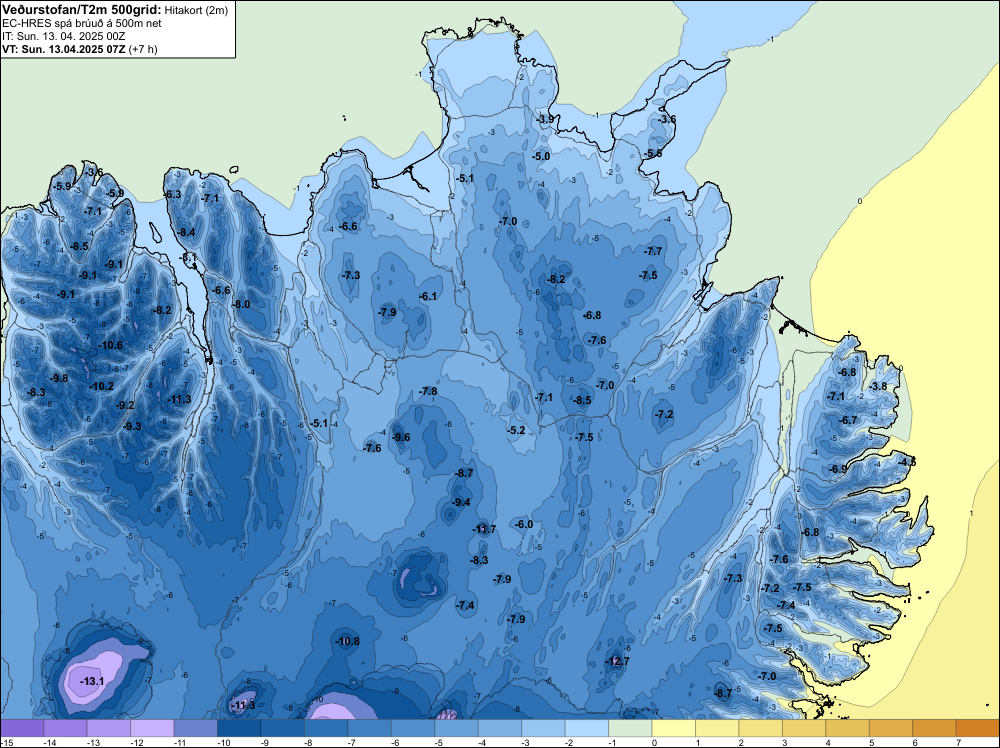Click the -8.0 temperature label
Screen dimensions: 1000x748
[x=240, y=305]
